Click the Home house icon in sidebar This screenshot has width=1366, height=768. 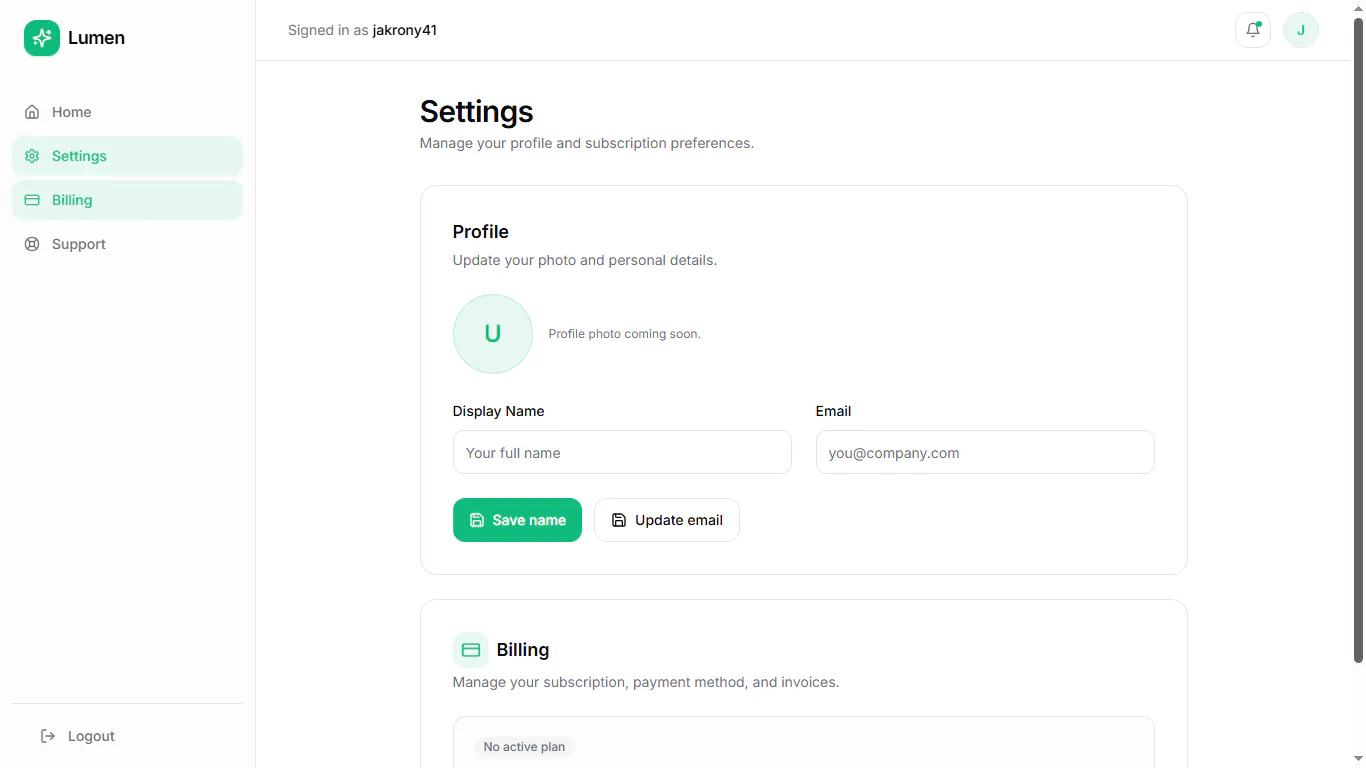coord(32,112)
